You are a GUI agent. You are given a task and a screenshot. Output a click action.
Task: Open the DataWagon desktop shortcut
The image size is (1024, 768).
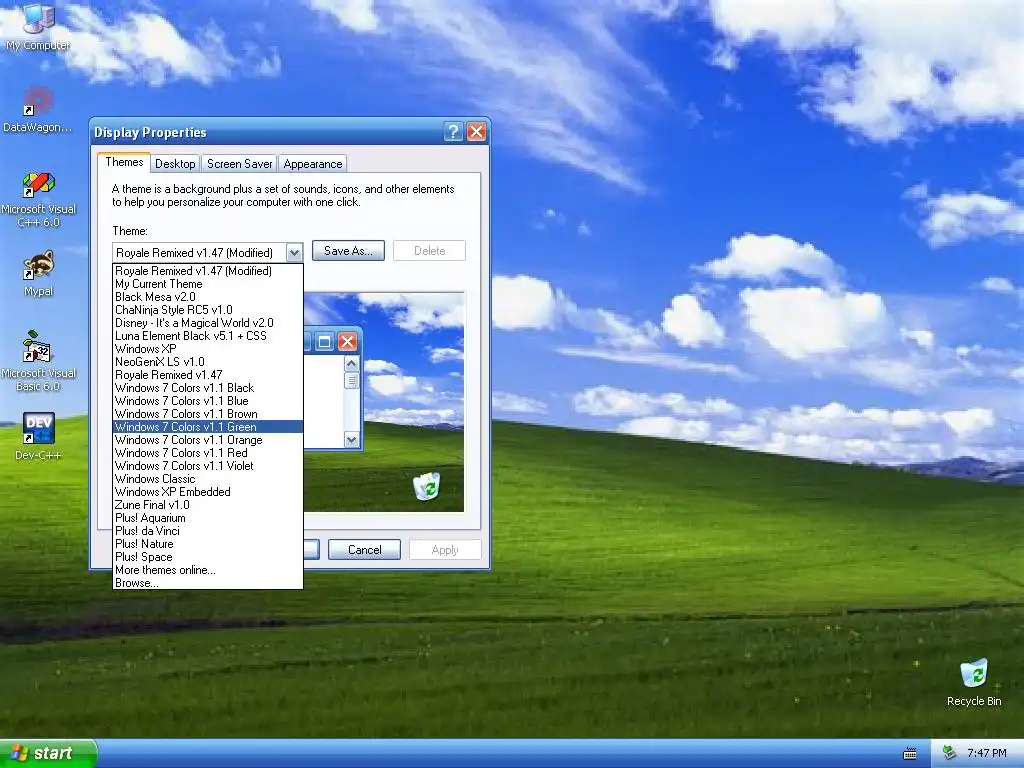click(38, 110)
